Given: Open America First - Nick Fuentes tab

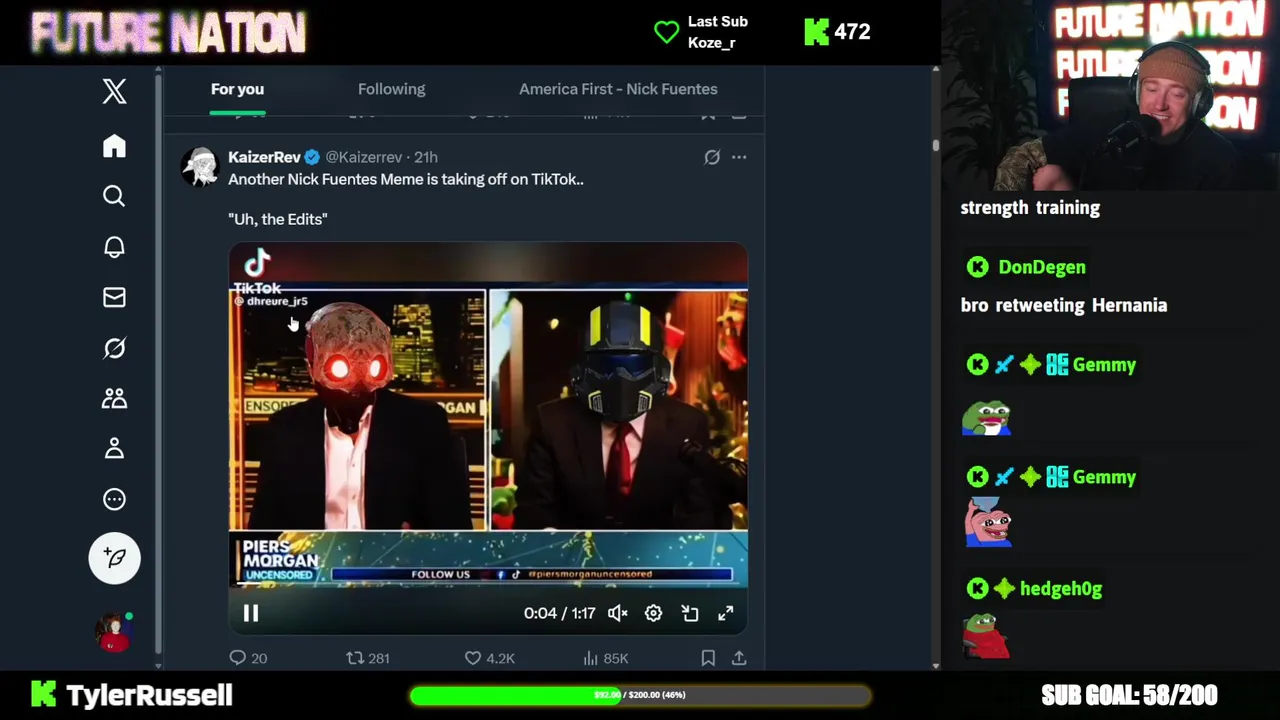Looking at the screenshot, I should 618,89.
